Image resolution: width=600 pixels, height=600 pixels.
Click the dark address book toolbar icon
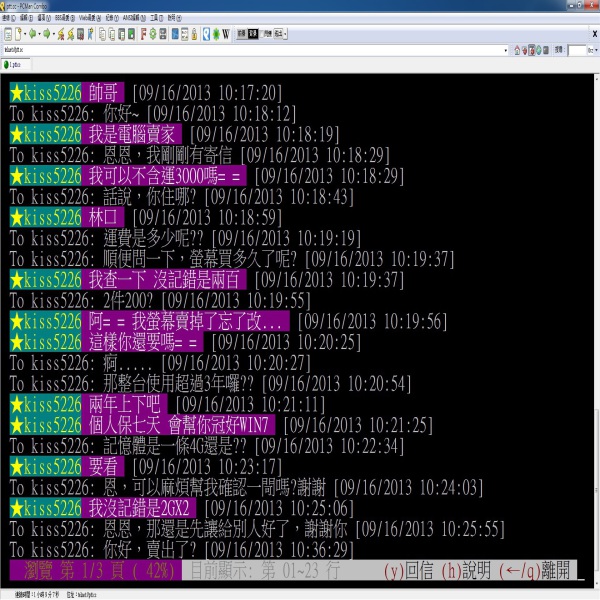[80, 34]
